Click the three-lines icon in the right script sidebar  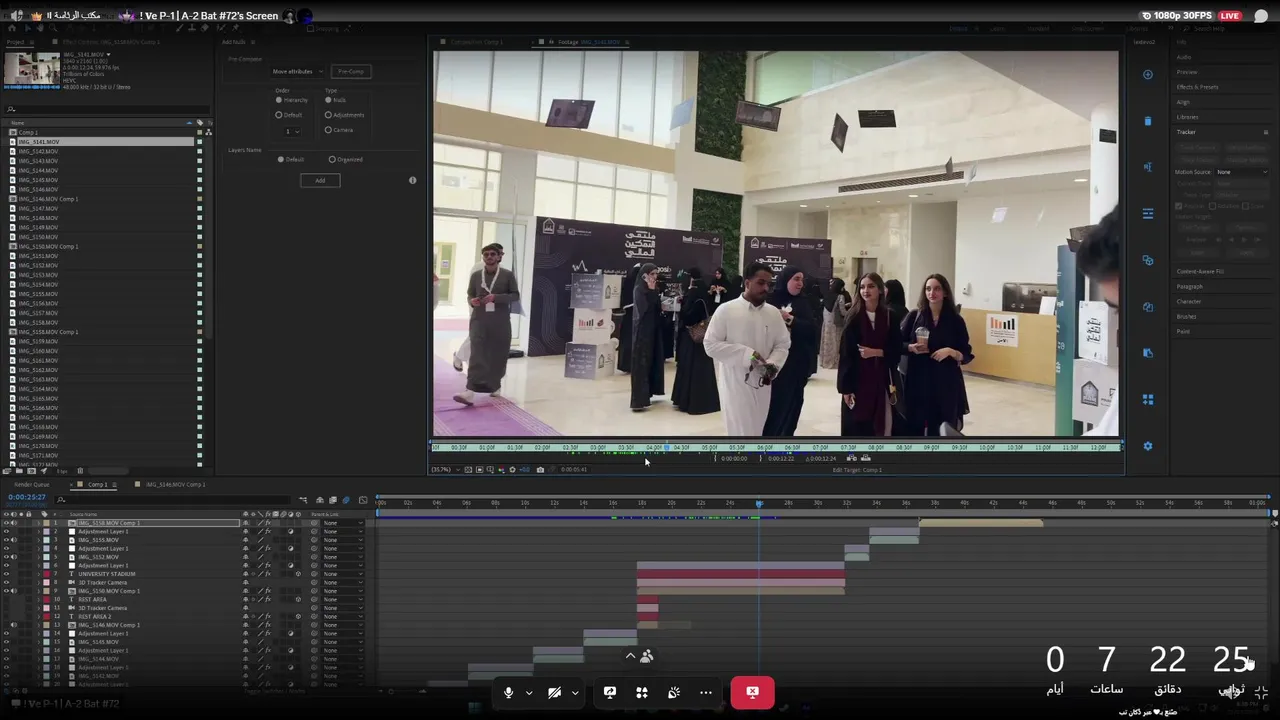point(1148,214)
